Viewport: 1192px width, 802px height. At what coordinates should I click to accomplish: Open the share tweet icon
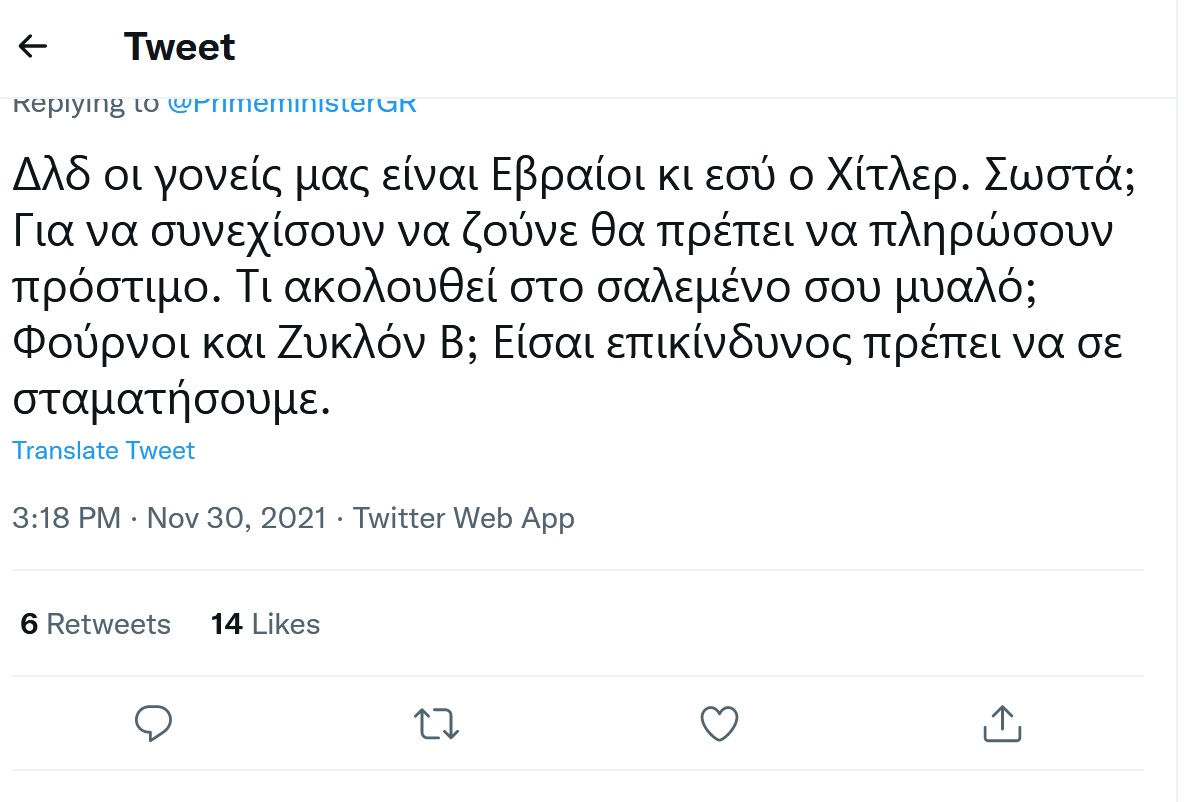pyautogui.click(x=1002, y=724)
